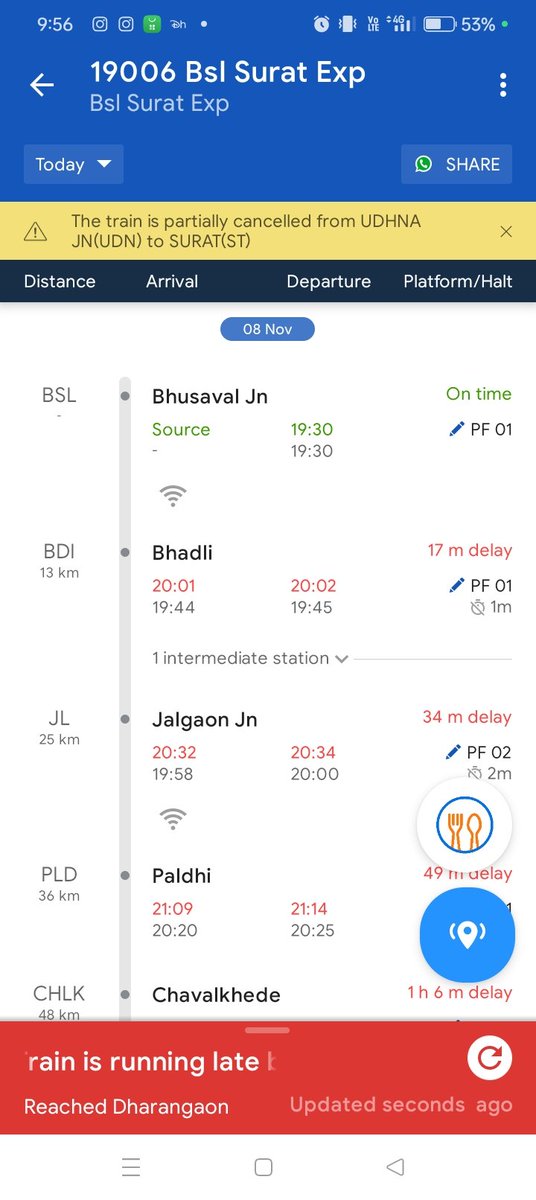Edit platform PF 02 for Jalgaon Jn
Image resolution: width=536 pixels, height=1200 pixels.
click(x=481, y=752)
